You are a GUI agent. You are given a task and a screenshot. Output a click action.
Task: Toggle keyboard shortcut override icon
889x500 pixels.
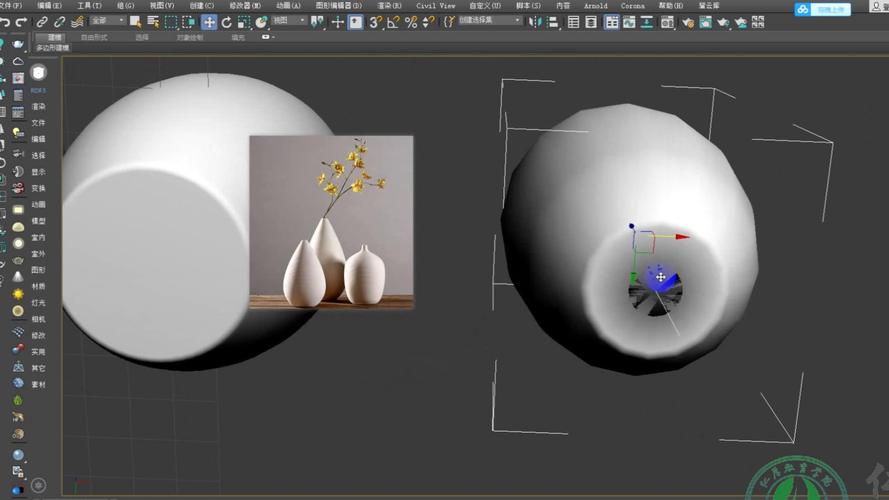coord(355,22)
